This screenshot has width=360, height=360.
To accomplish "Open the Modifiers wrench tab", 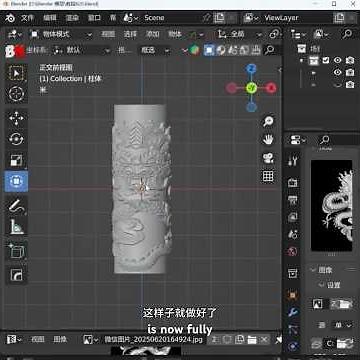I will pos(293,312).
